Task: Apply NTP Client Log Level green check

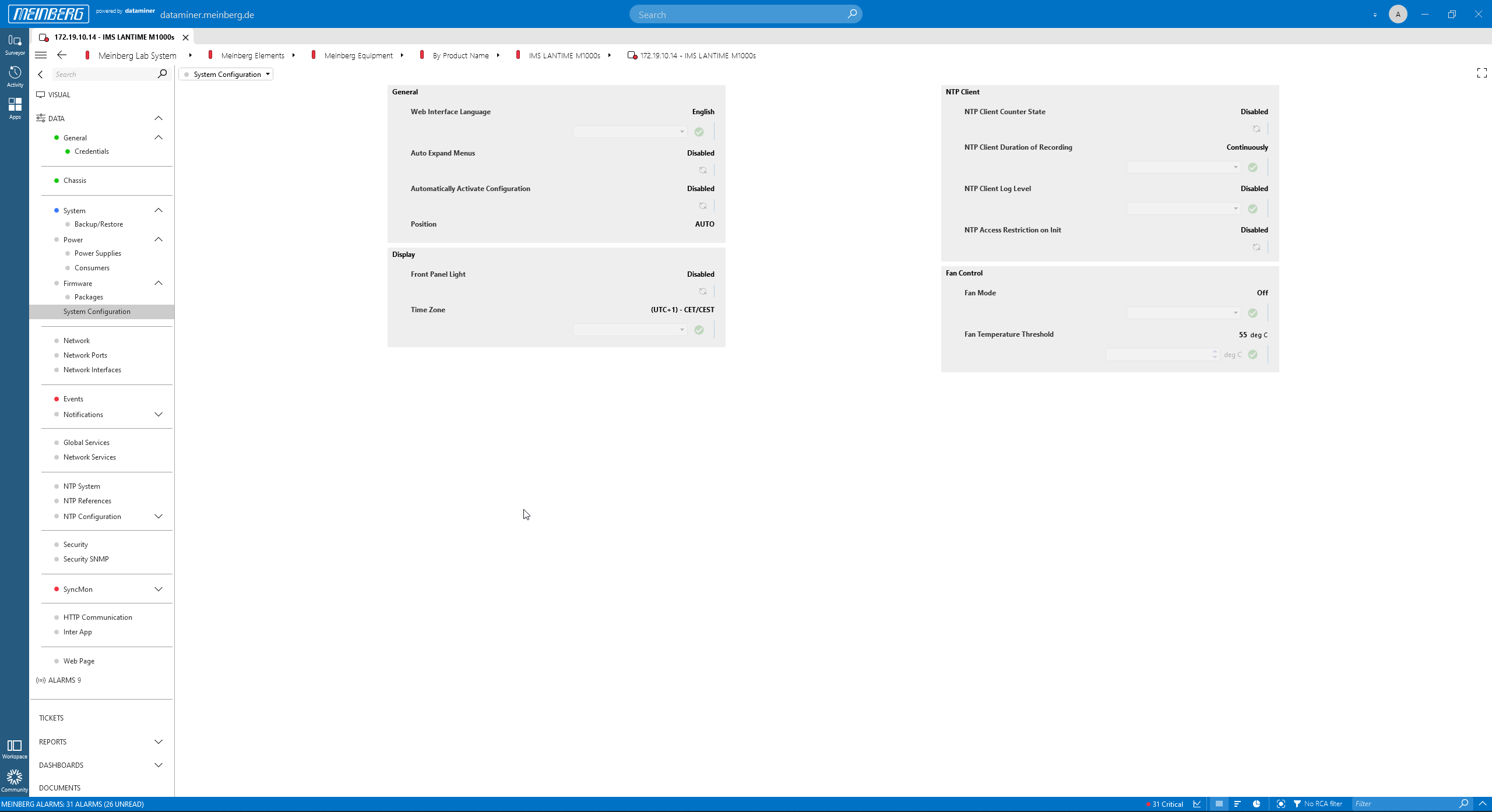Action: pyautogui.click(x=1253, y=209)
